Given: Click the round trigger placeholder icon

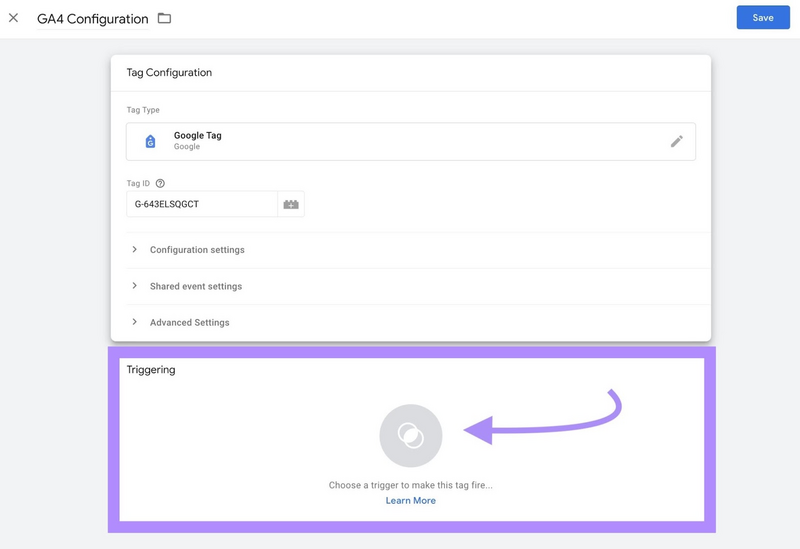Looking at the screenshot, I should [411, 435].
